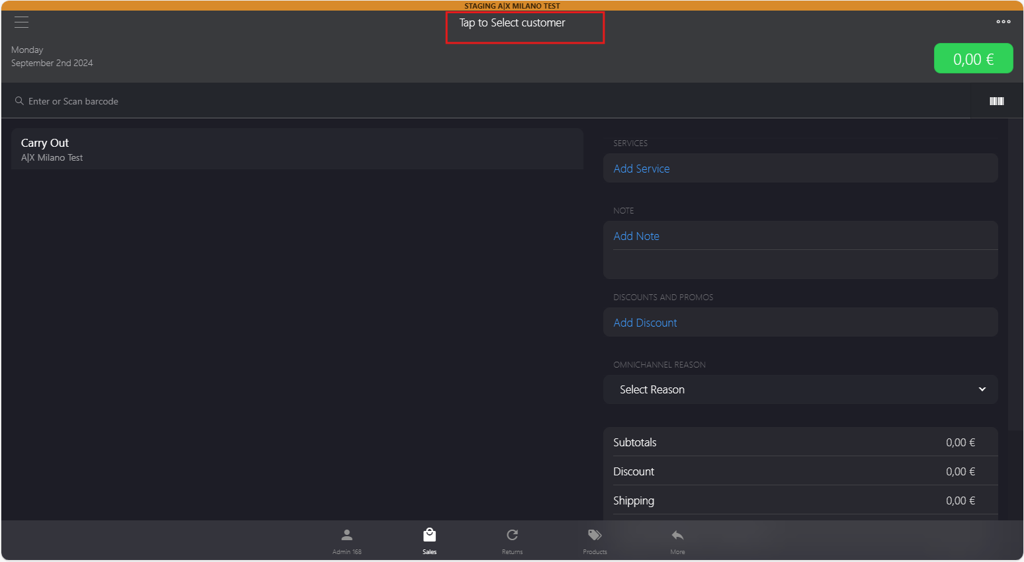Tap the barcode scanner icon
The image size is (1024, 562).
[x=997, y=101]
